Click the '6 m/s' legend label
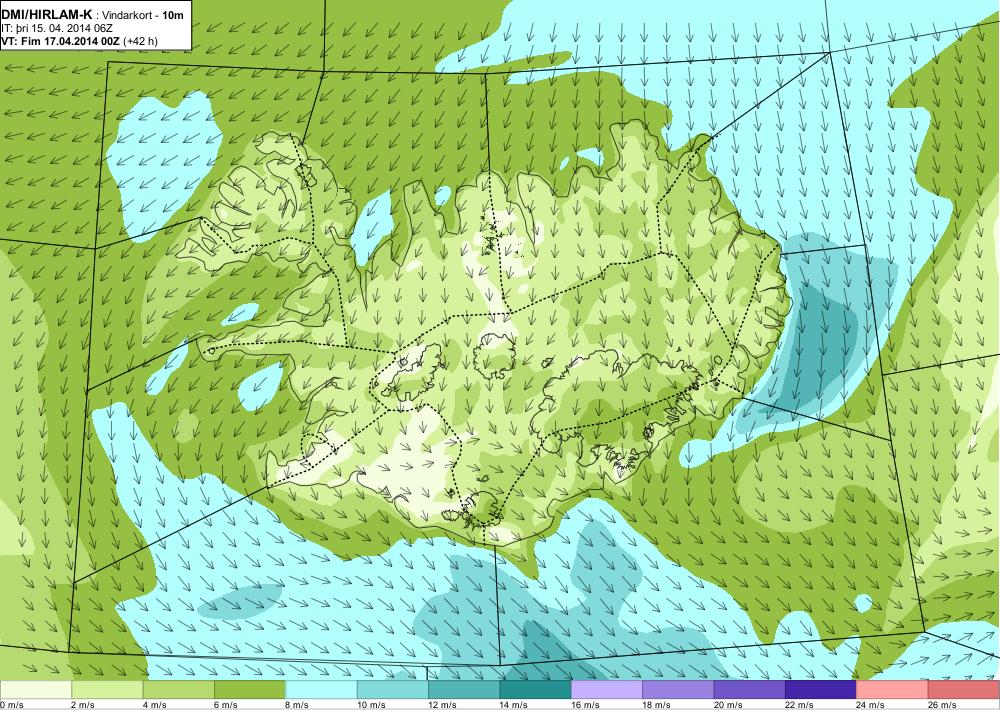 226,704
